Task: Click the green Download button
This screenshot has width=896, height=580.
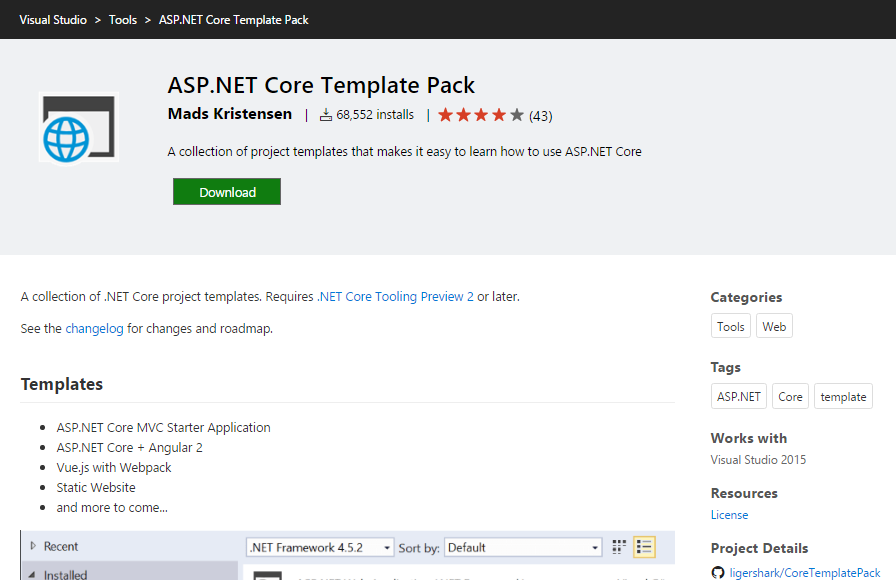Action: pos(227,192)
